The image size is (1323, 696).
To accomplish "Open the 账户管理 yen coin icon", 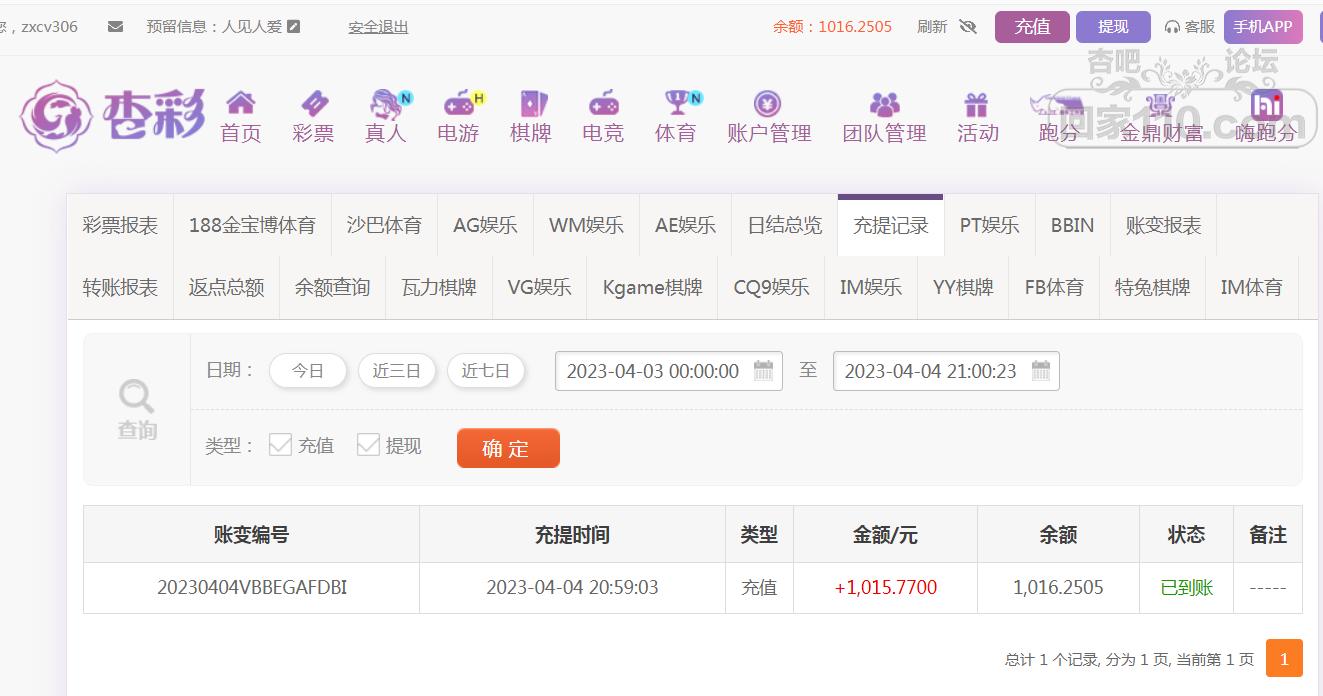I will pos(768,103).
